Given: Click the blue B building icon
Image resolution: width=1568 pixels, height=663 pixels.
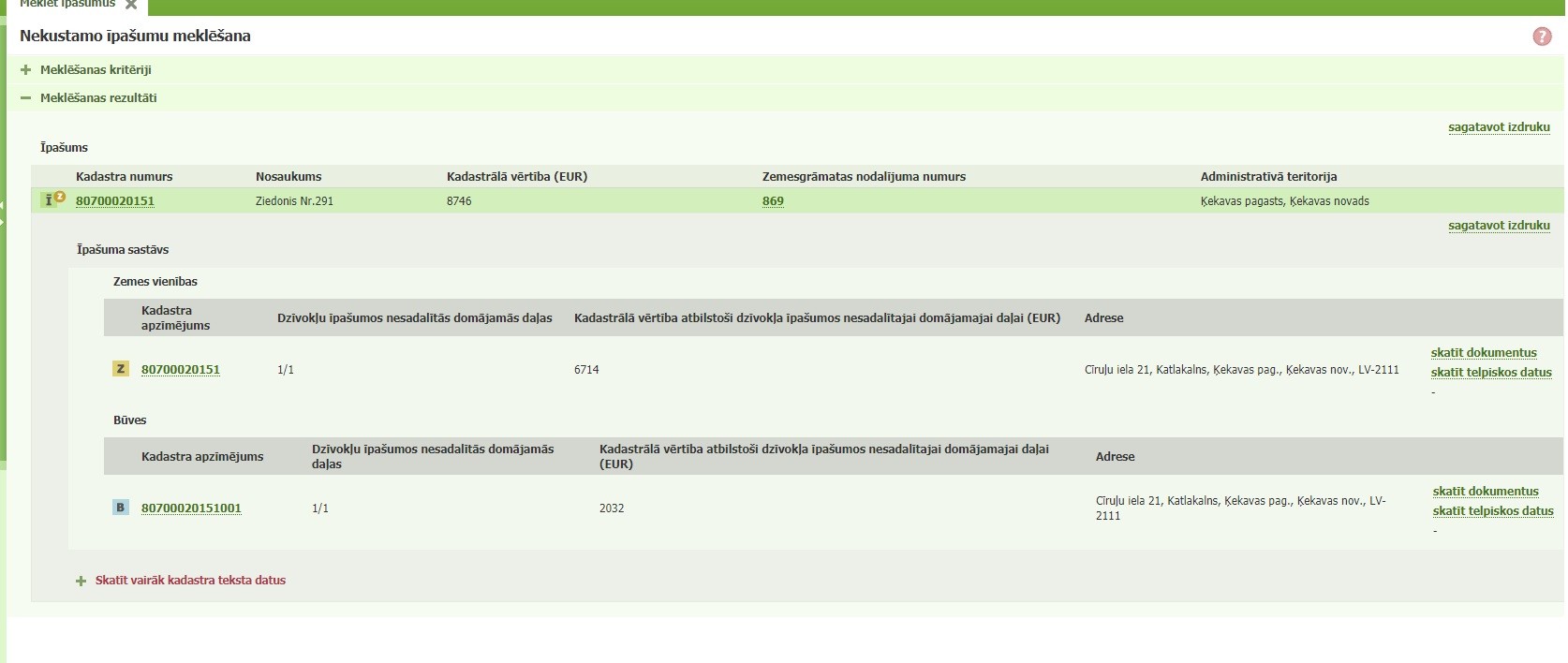Looking at the screenshot, I should click(x=121, y=508).
